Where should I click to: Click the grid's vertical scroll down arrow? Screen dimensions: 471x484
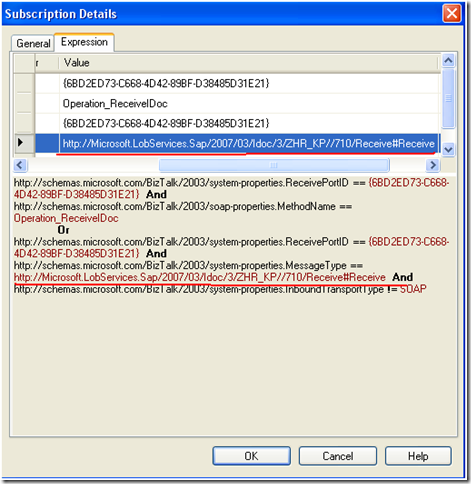tap(448, 149)
